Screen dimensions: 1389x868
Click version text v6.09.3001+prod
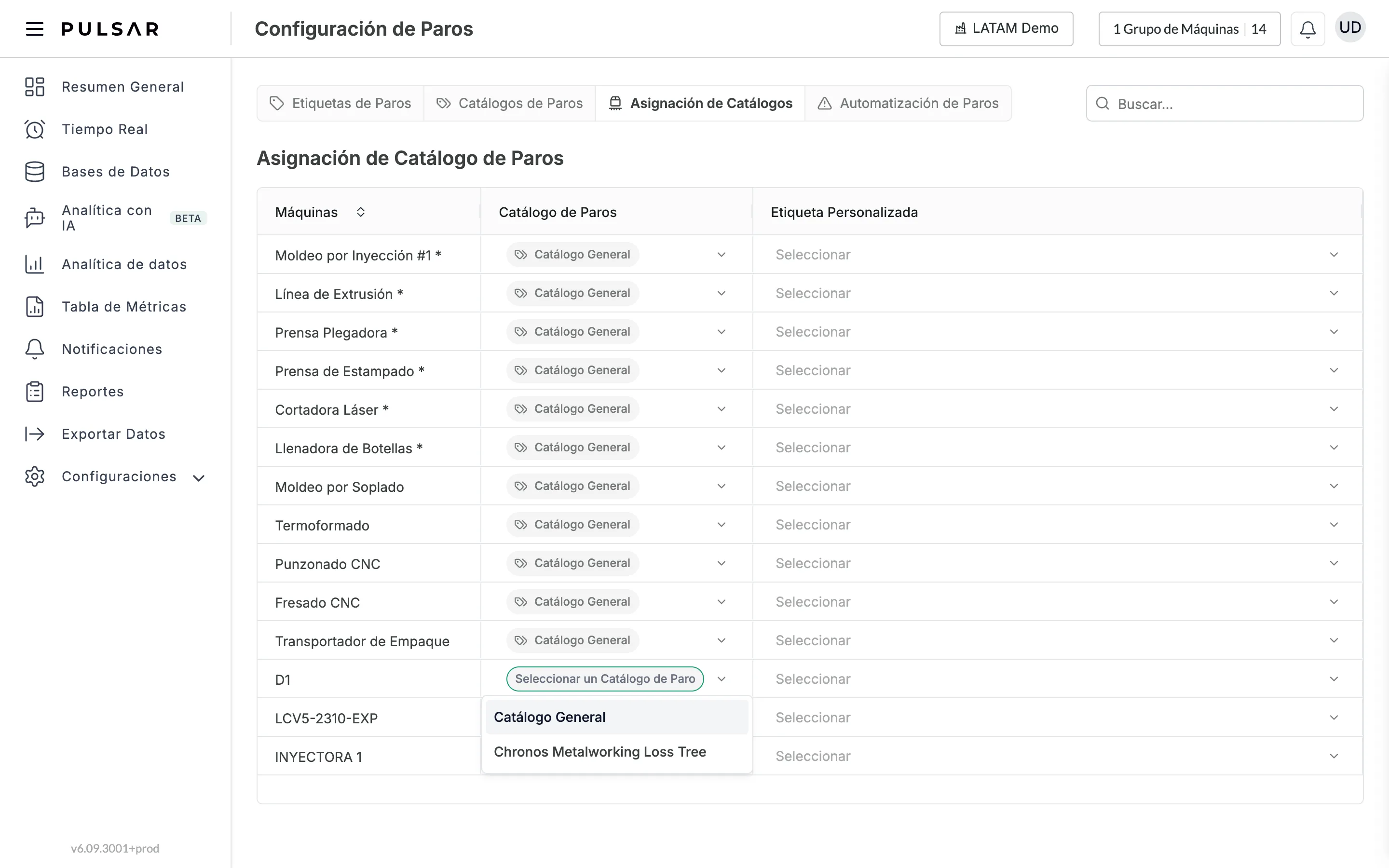(115, 848)
